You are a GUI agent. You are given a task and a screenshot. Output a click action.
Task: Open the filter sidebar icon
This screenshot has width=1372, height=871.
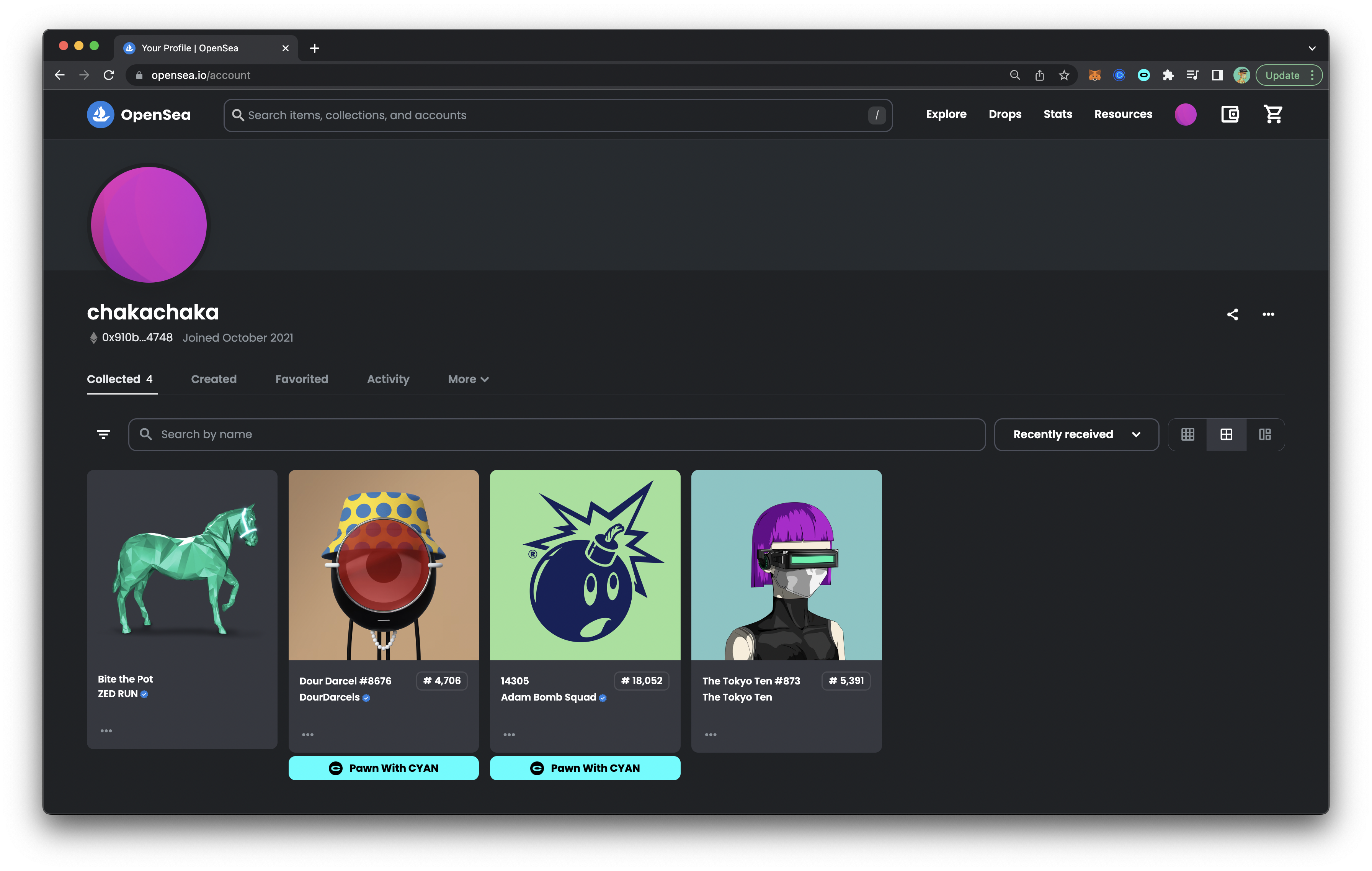point(103,434)
